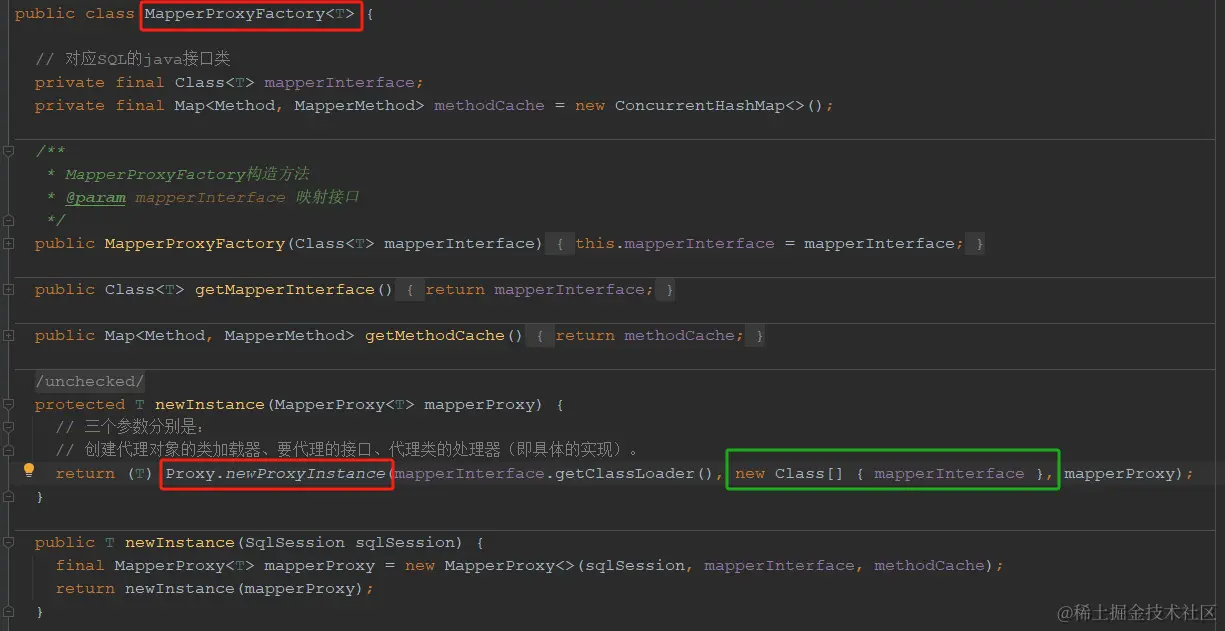Click the /unchecked/ folded annotation
1225x631 pixels.
(90, 382)
